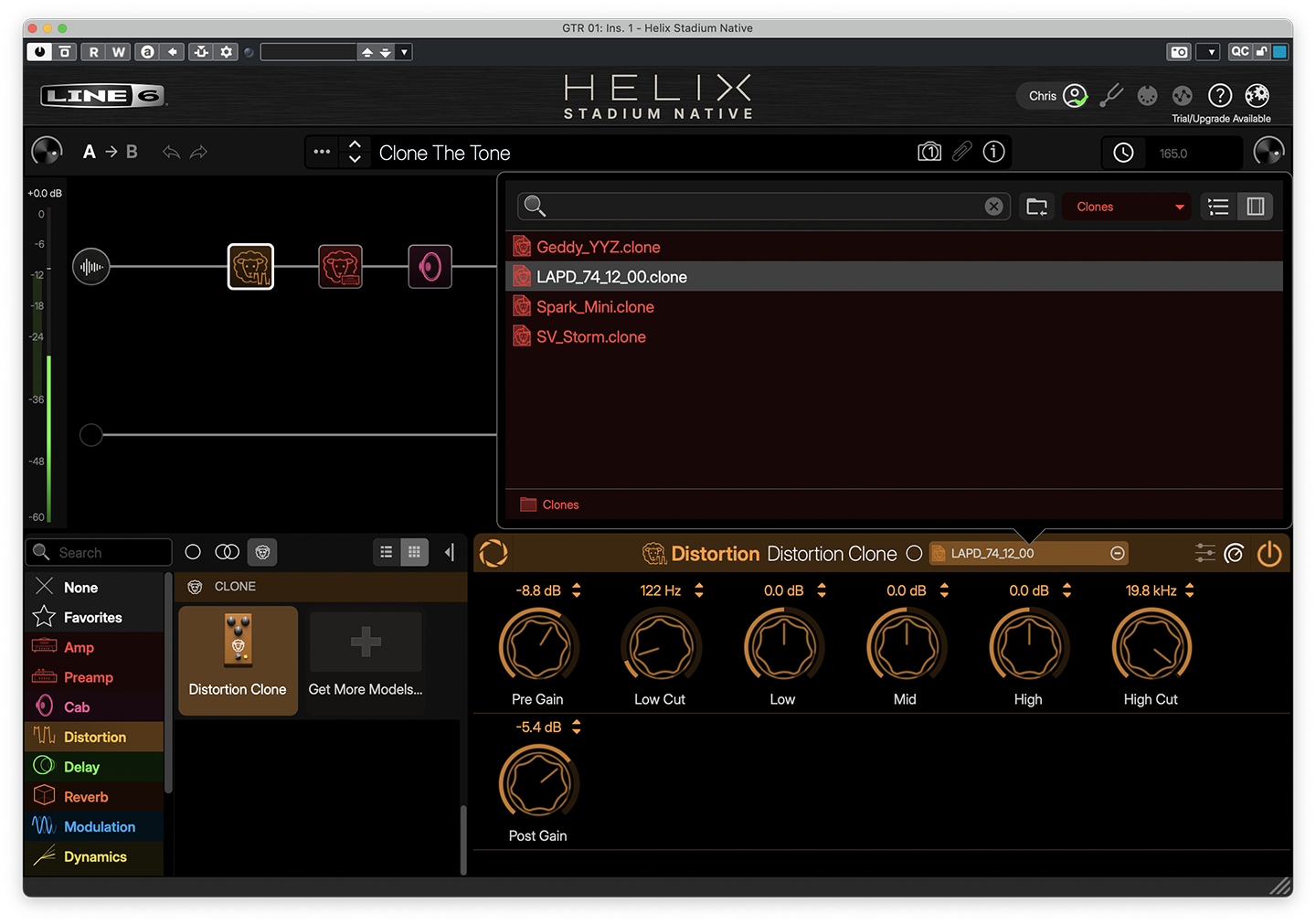This screenshot has height=924, width=1316.
Task: Select the mono circle filter in model browser
Action: point(193,552)
